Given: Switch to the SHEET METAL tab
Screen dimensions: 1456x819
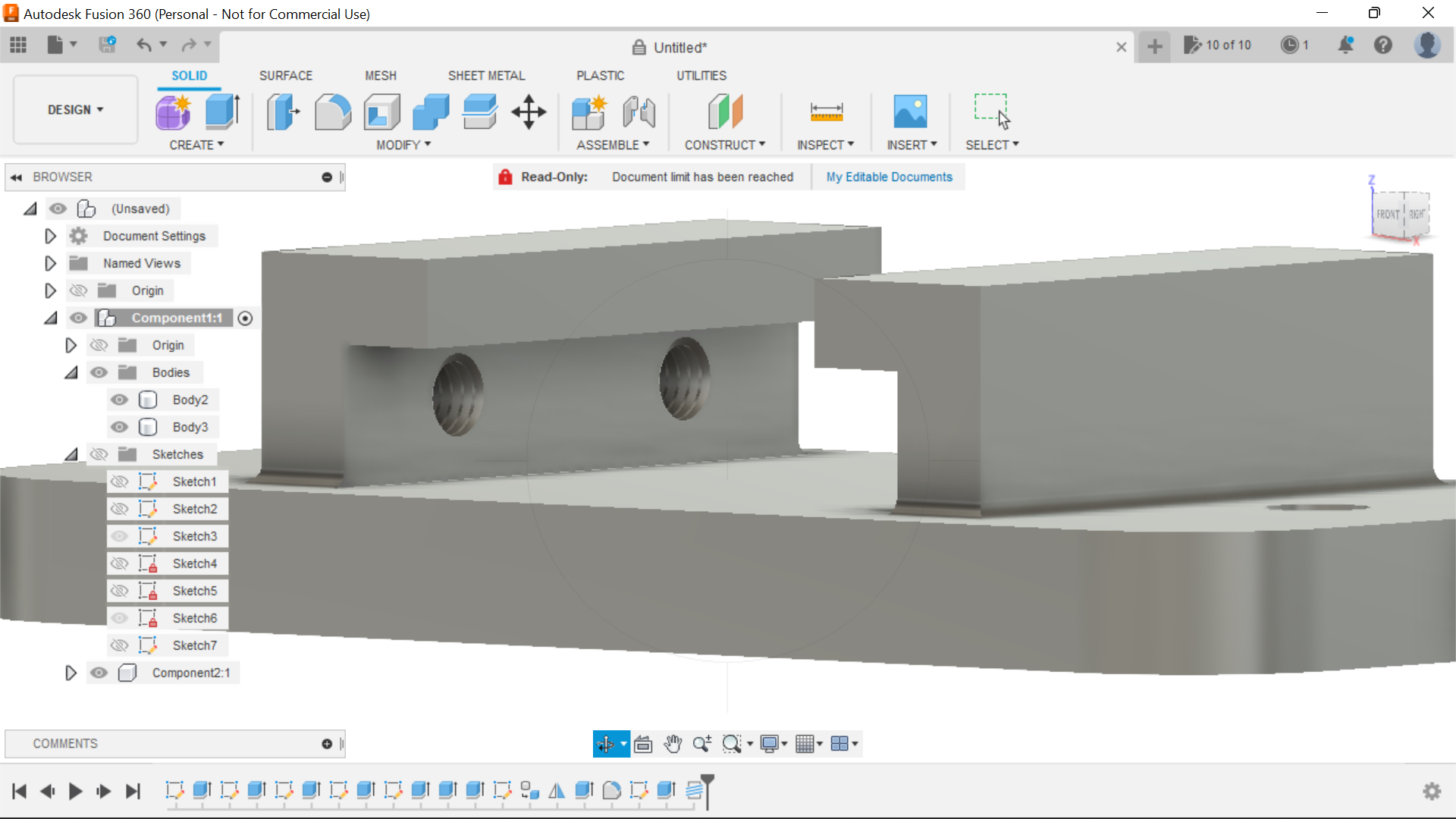Looking at the screenshot, I should 487,76.
